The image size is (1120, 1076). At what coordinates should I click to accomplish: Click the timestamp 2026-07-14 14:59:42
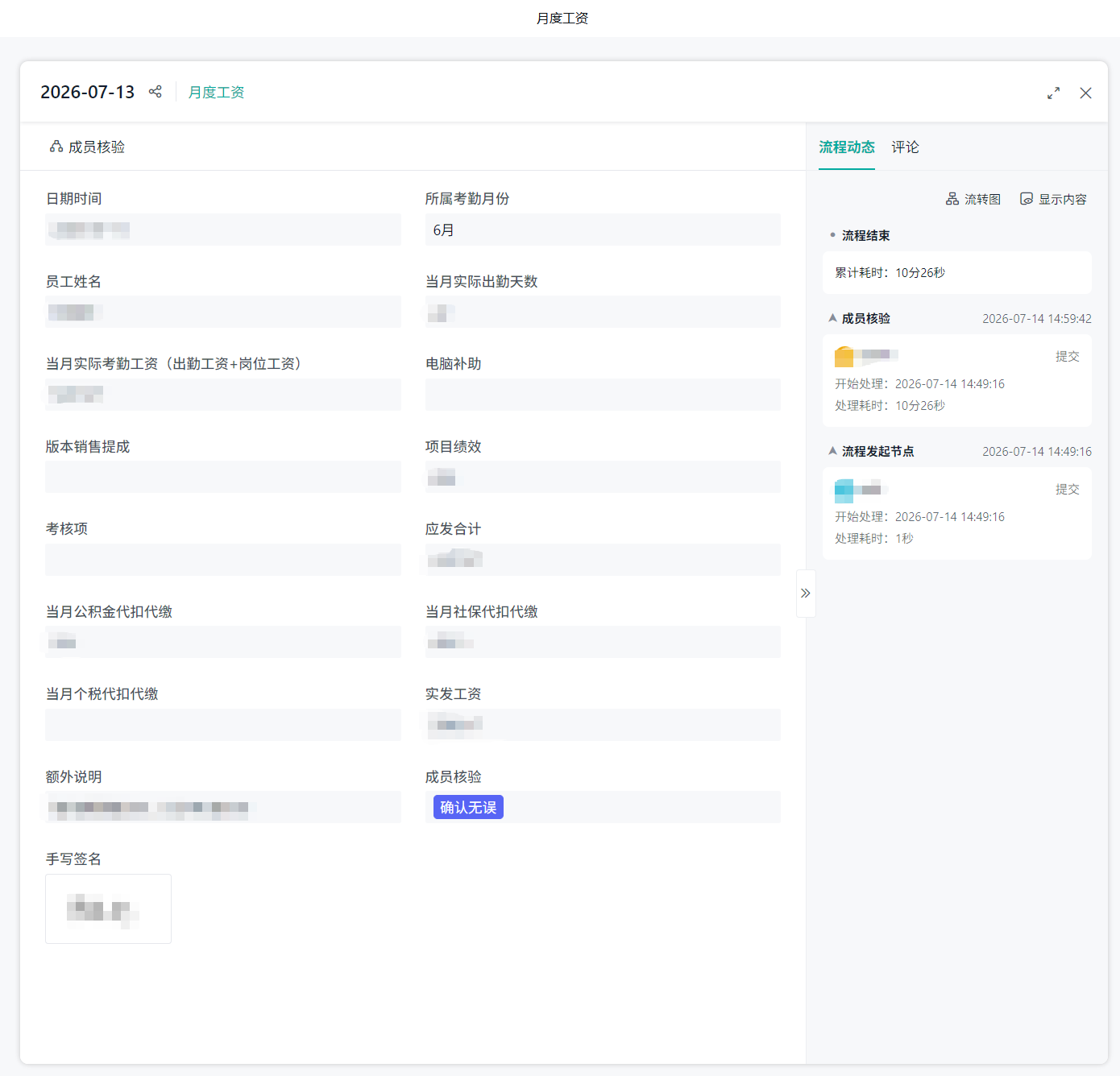[x=1037, y=318]
